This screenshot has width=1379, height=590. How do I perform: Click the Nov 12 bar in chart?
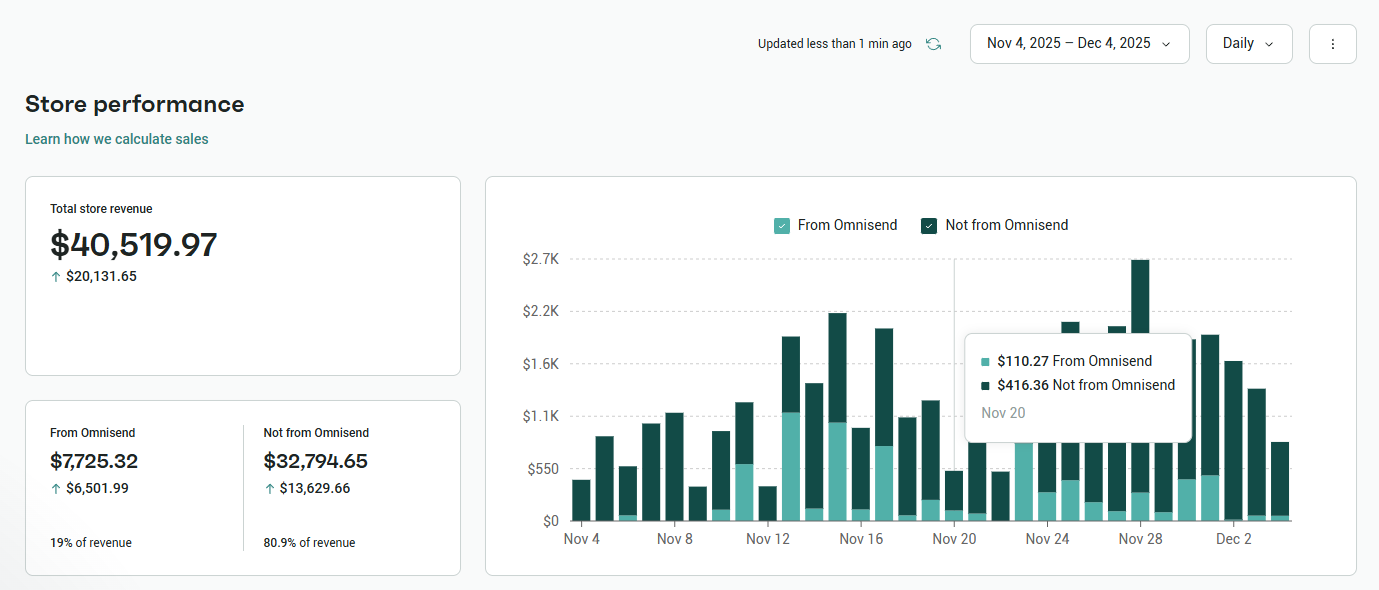tap(768, 503)
